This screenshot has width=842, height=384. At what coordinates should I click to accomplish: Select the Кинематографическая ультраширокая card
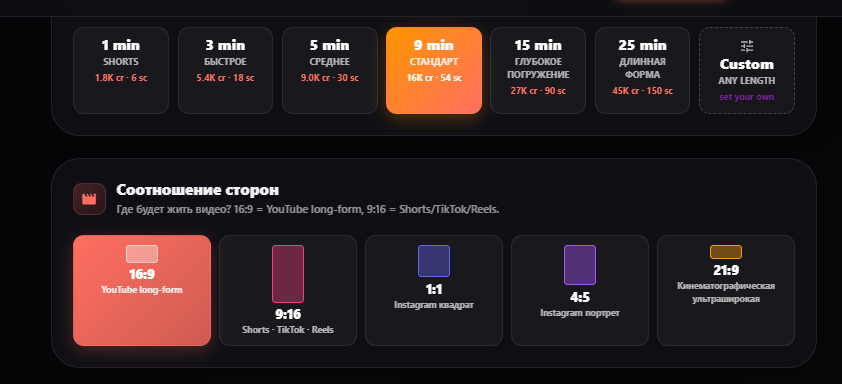(726, 291)
